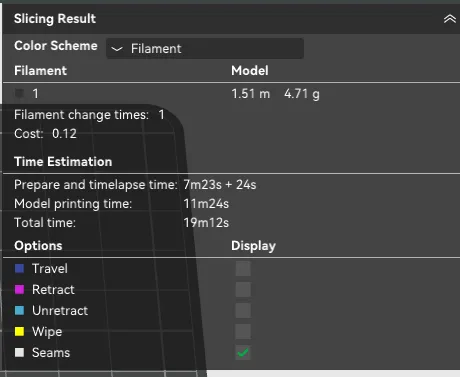Enable the Travel display checkbox

(243, 268)
